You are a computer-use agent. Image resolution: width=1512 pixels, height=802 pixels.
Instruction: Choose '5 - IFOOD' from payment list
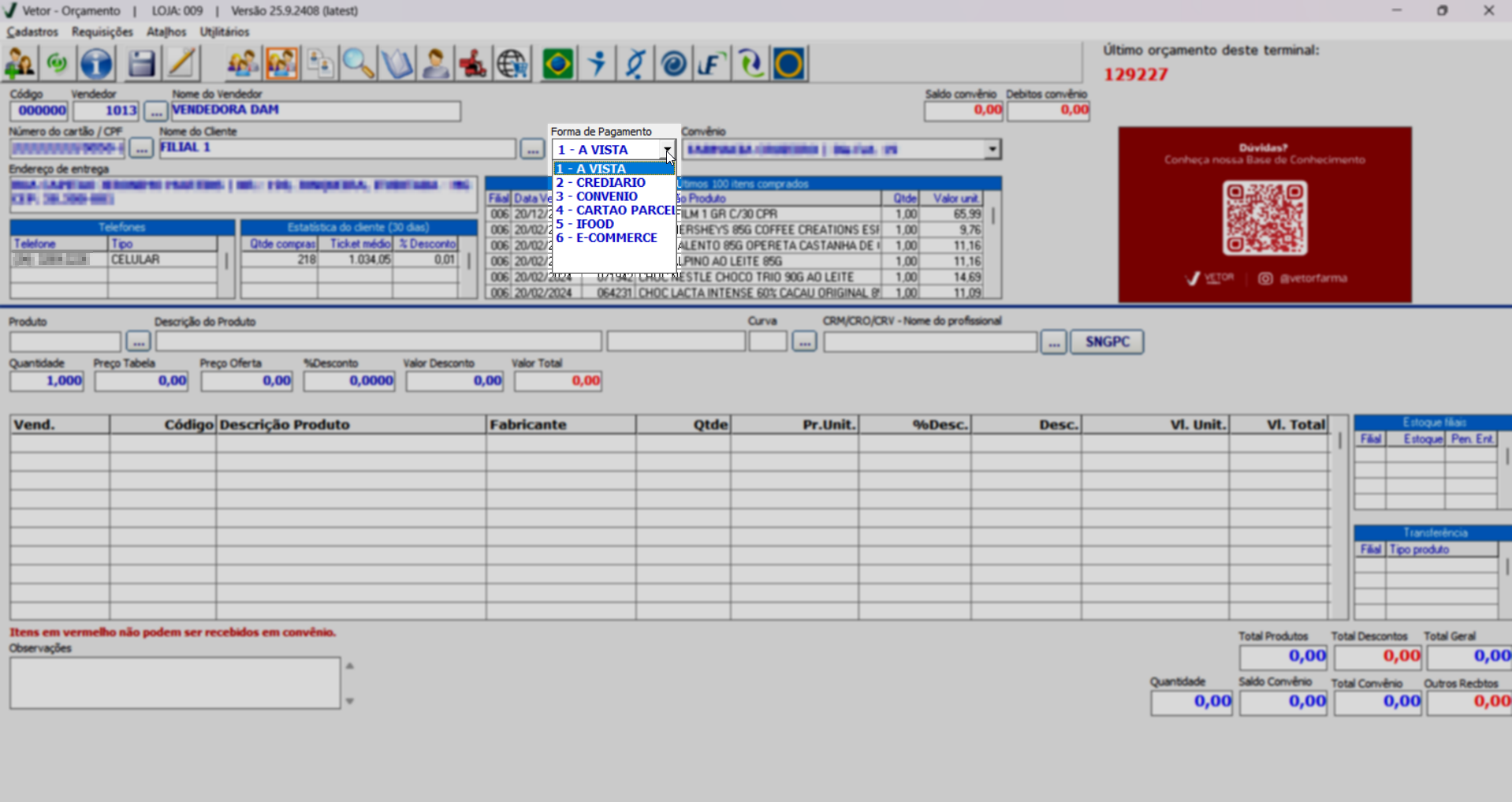pos(585,224)
